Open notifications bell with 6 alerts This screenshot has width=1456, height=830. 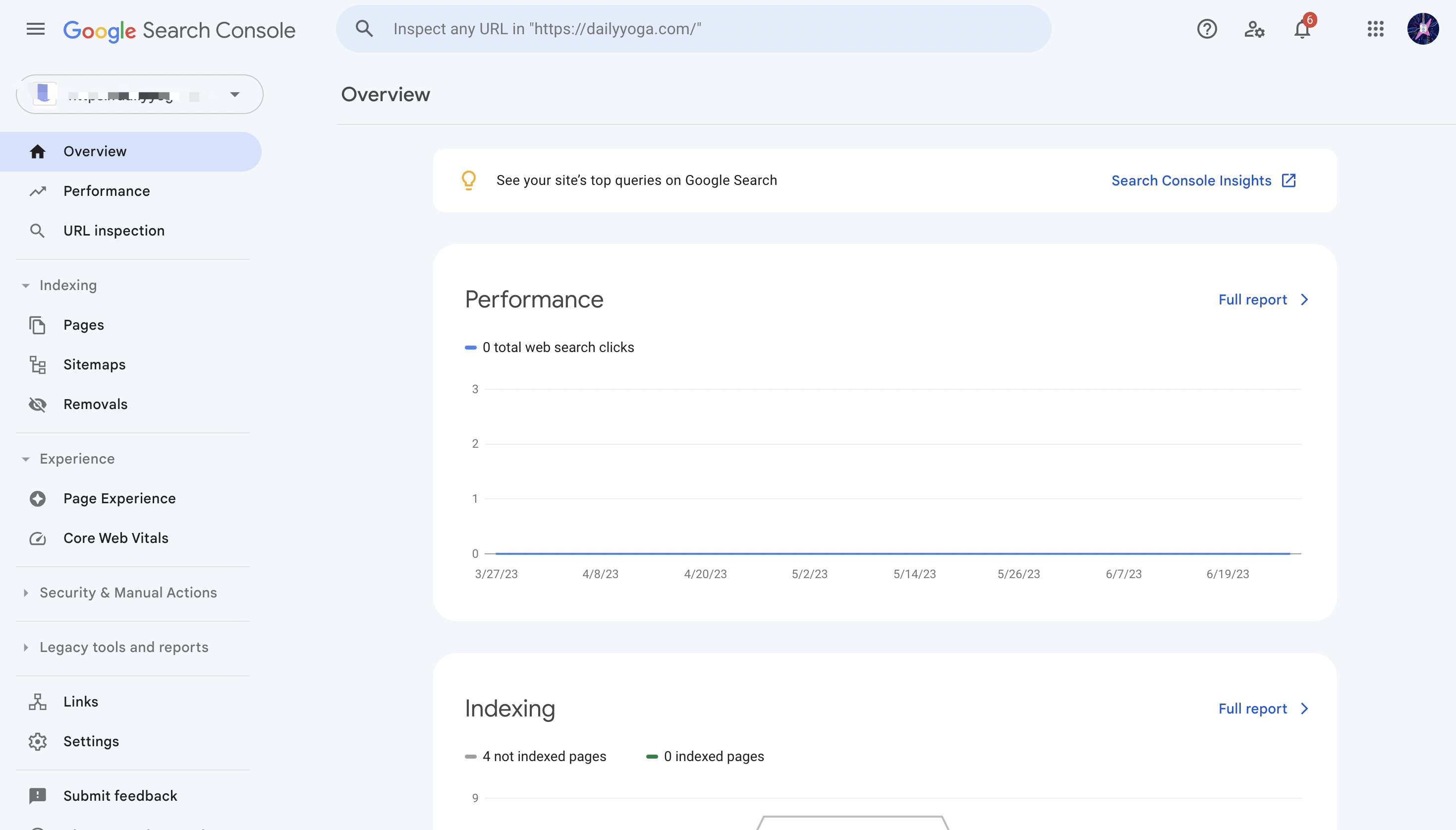pyautogui.click(x=1303, y=27)
